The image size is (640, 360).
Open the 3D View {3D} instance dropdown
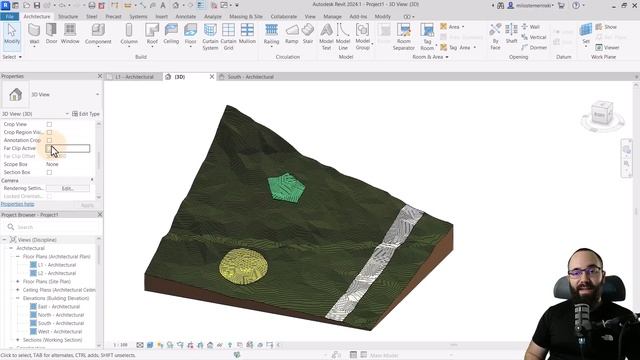point(67,114)
